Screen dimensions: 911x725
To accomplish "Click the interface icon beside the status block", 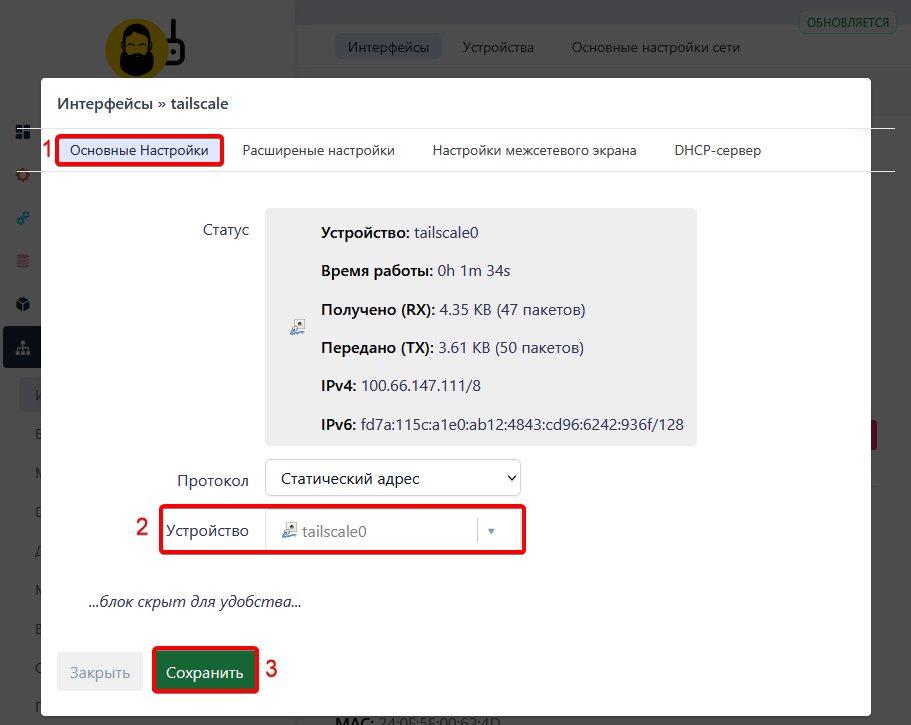I will (297, 326).
